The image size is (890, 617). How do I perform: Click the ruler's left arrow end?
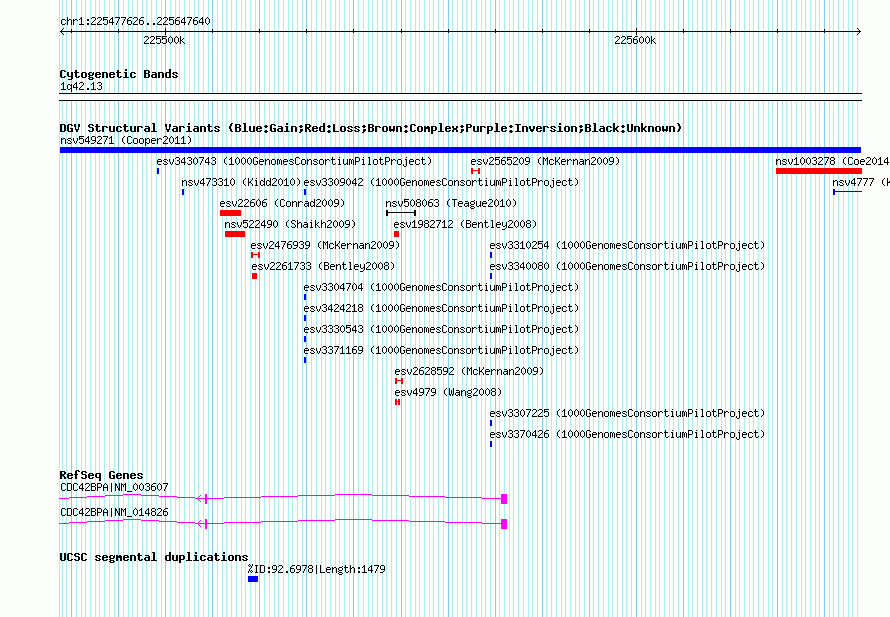[62, 32]
